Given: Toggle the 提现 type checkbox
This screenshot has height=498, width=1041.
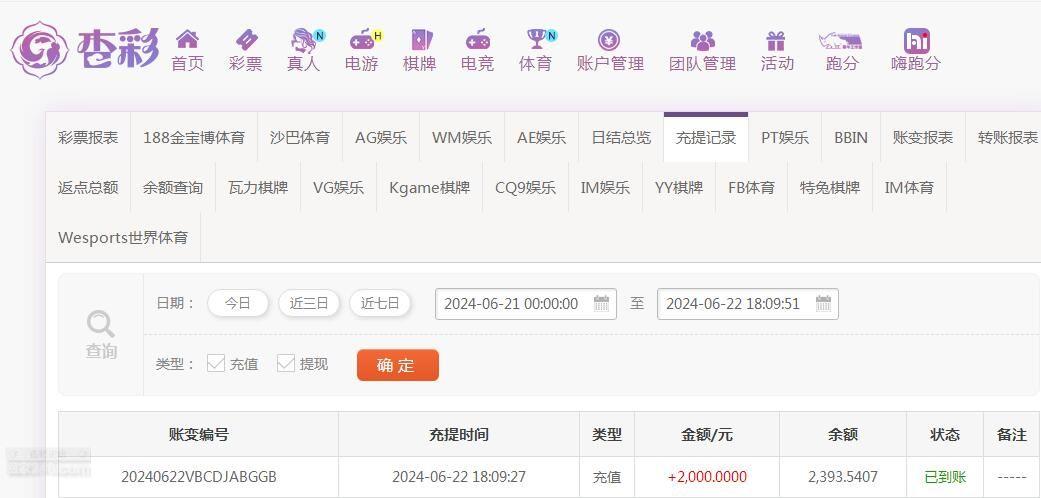Looking at the screenshot, I should pyautogui.click(x=285, y=363).
